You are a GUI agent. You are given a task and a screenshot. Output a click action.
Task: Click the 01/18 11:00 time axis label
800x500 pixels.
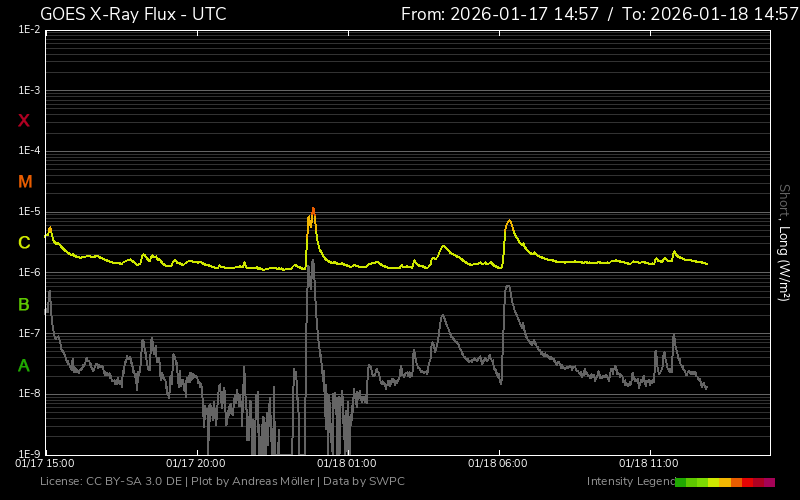648,464
